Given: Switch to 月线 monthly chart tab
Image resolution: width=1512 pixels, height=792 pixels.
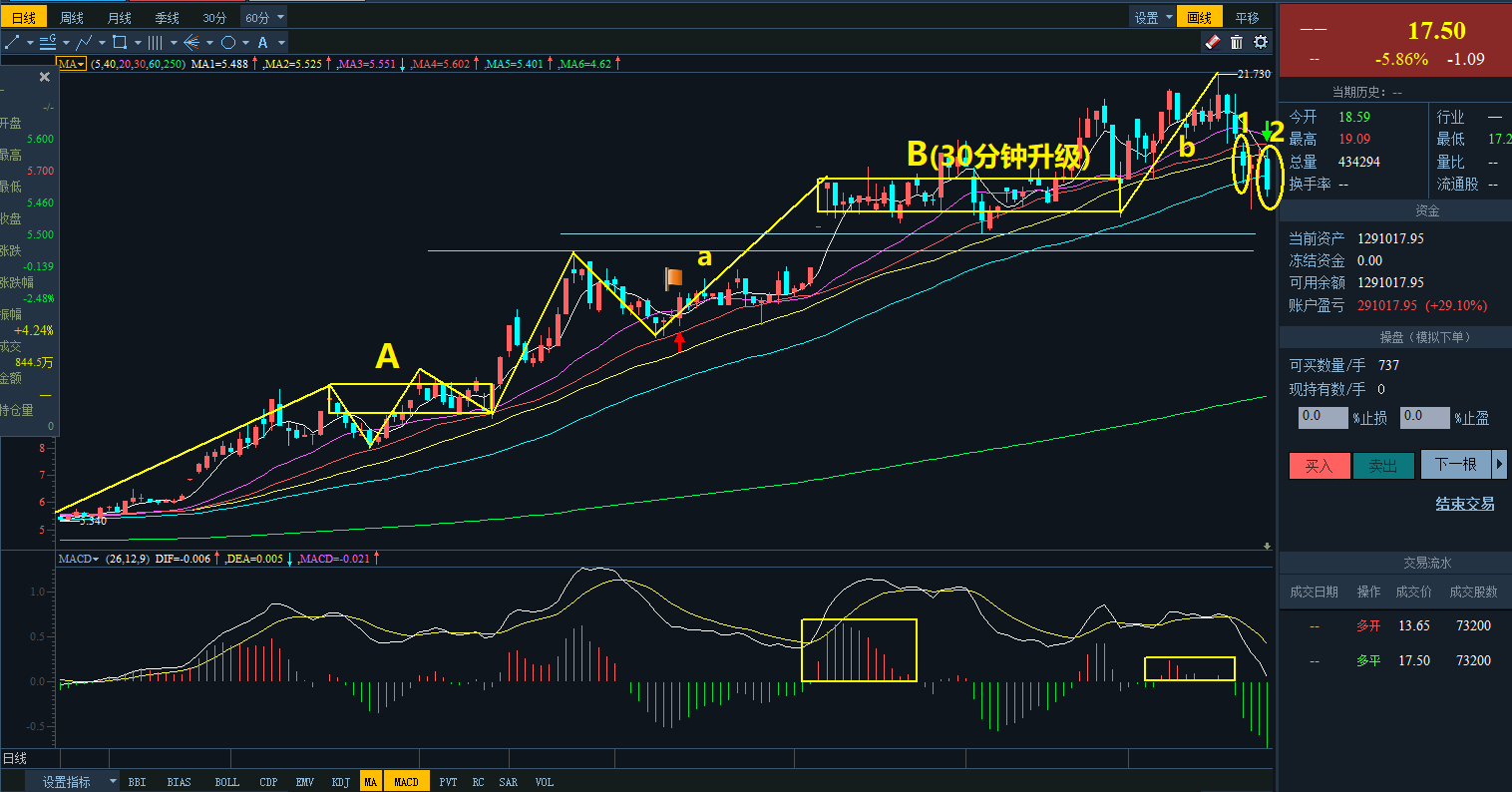Looking at the screenshot, I should (119, 17).
